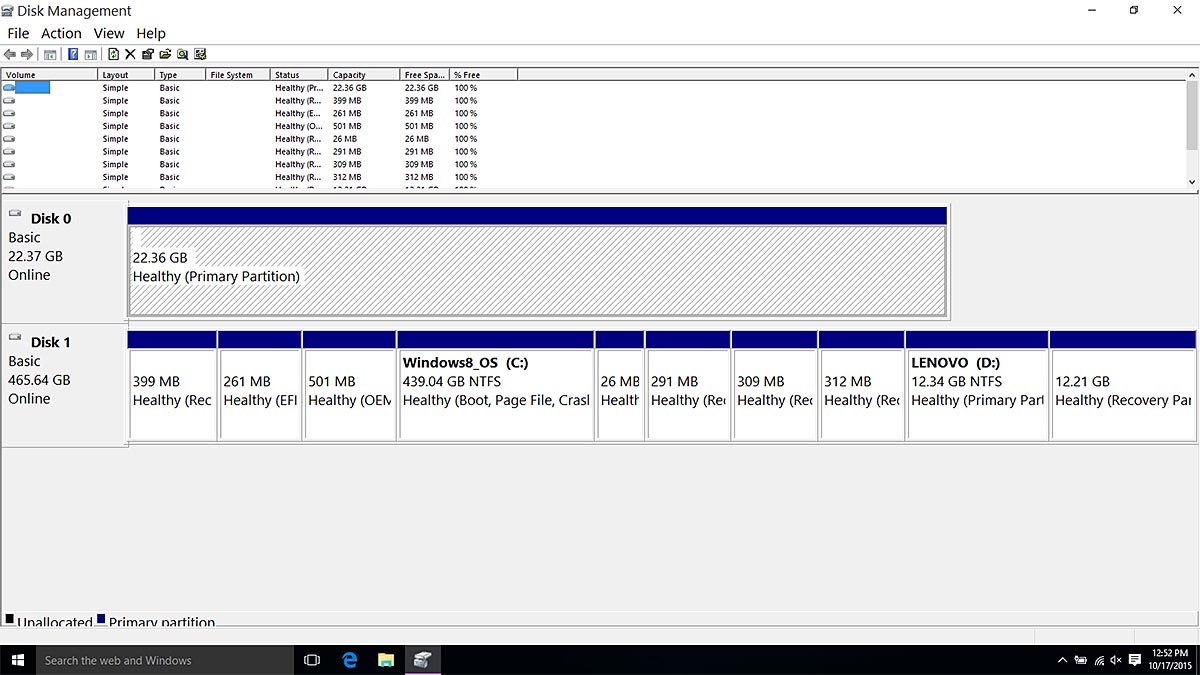The image size is (1200, 675).
Task: Open the View menu
Action: [x=109, y=33]
